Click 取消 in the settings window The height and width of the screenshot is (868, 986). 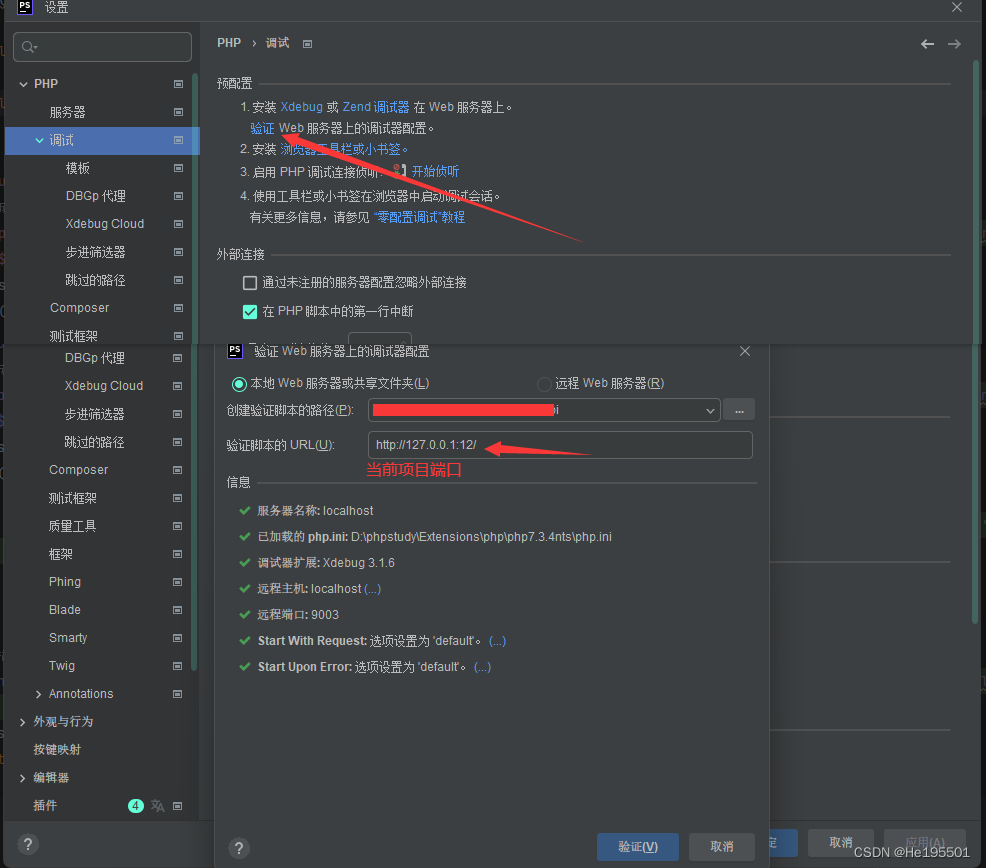[841, 843]
